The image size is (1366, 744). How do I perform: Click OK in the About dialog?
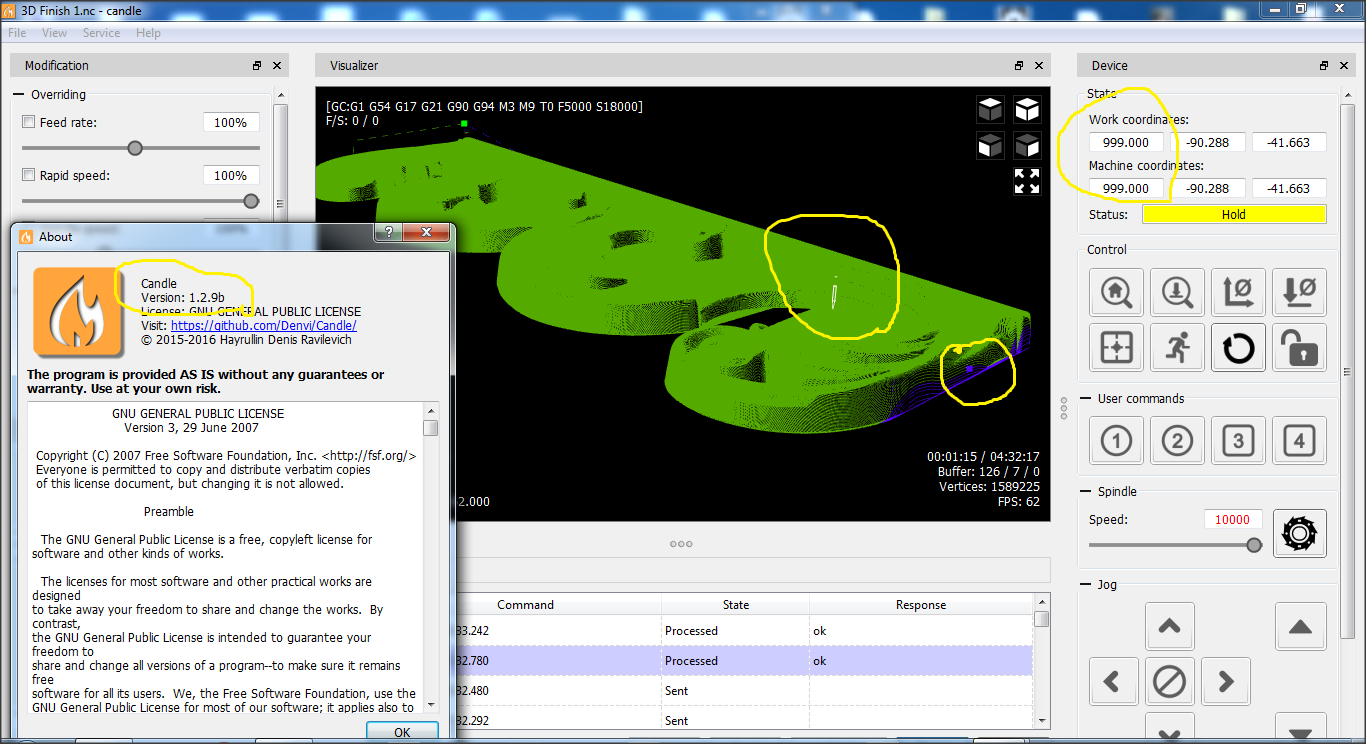402,732
